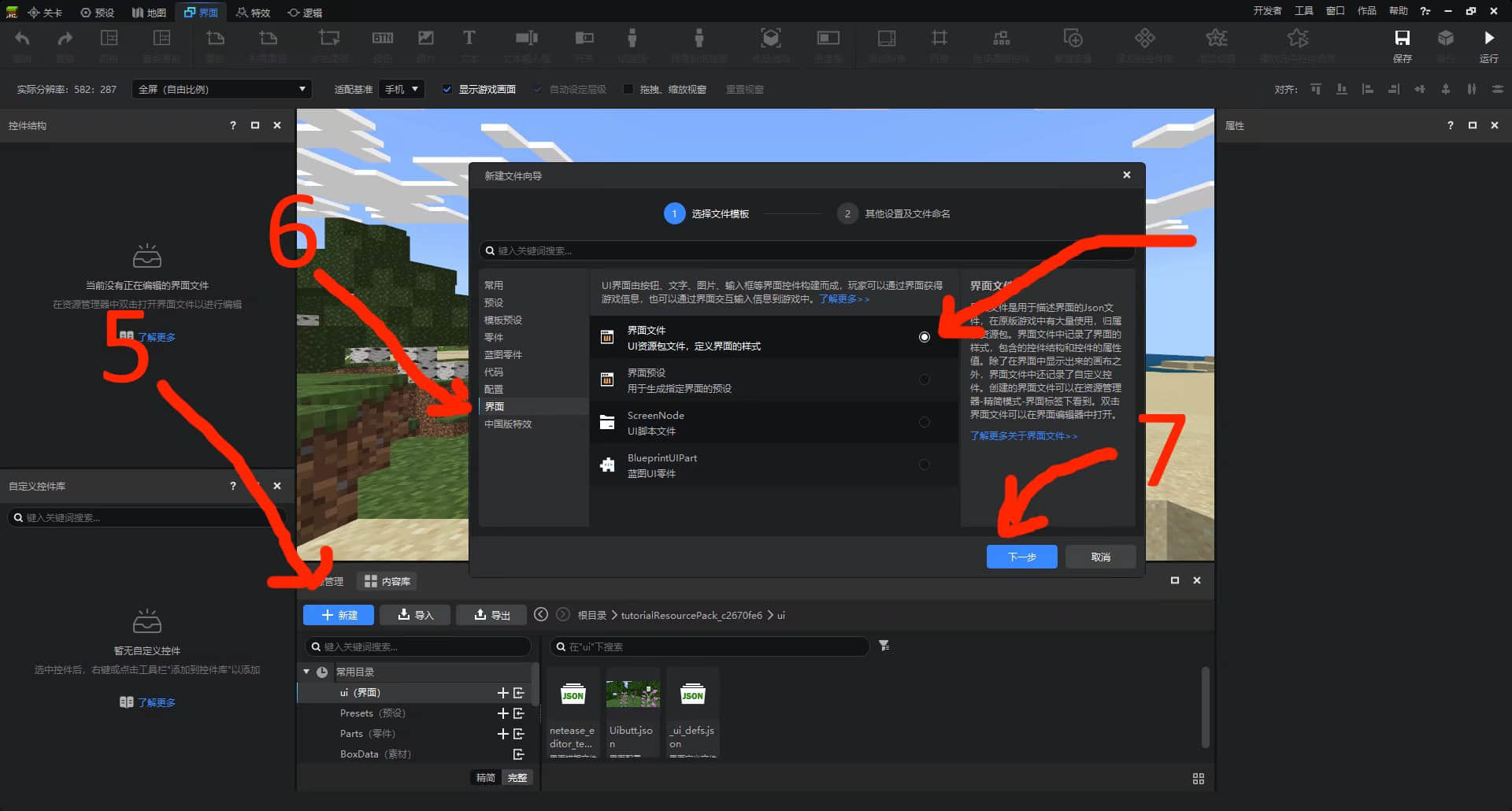Click the 导入 button
The width and height of the screenshot is (1512, 811).
(415, 615)
